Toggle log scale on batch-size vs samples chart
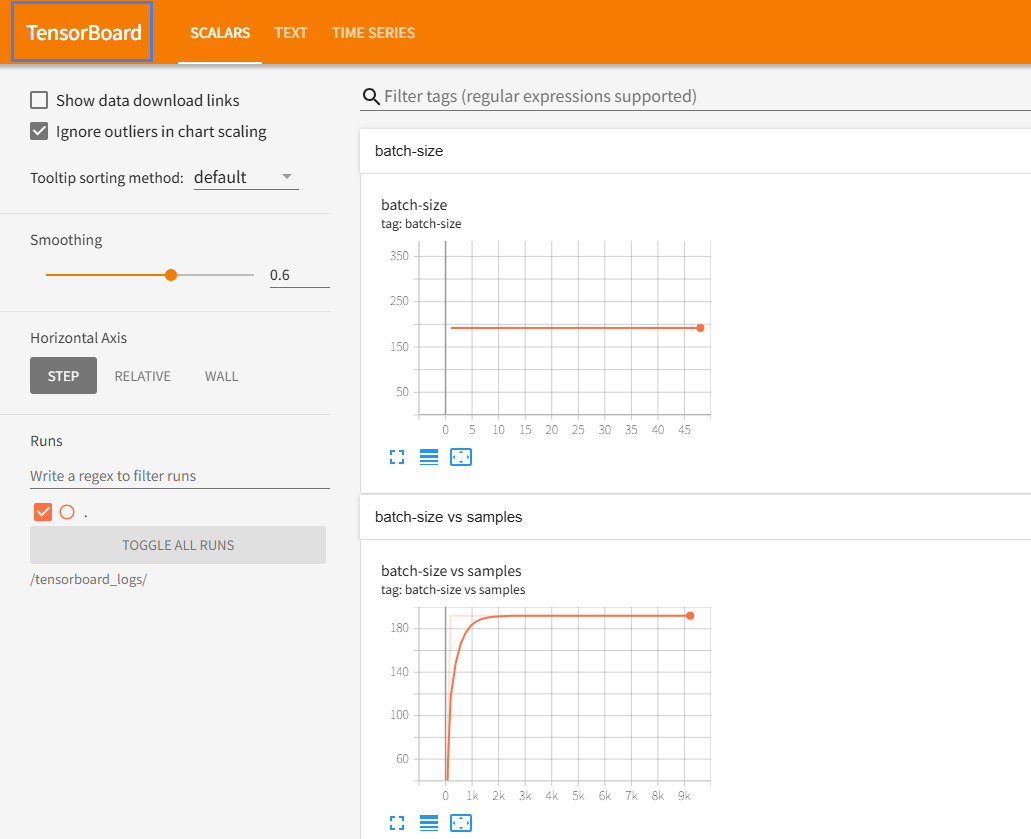The width and height of the screenshot is (1031, 839). (429, 823)
